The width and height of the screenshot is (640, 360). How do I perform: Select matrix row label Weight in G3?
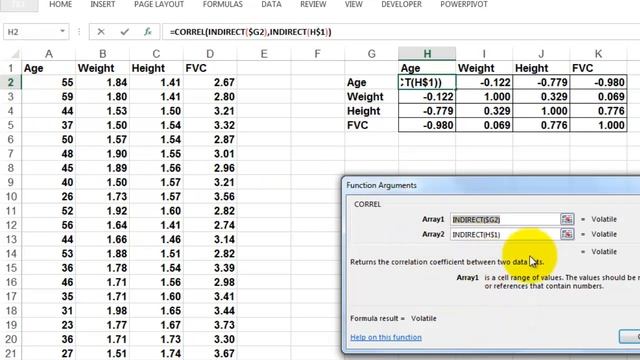371,97
